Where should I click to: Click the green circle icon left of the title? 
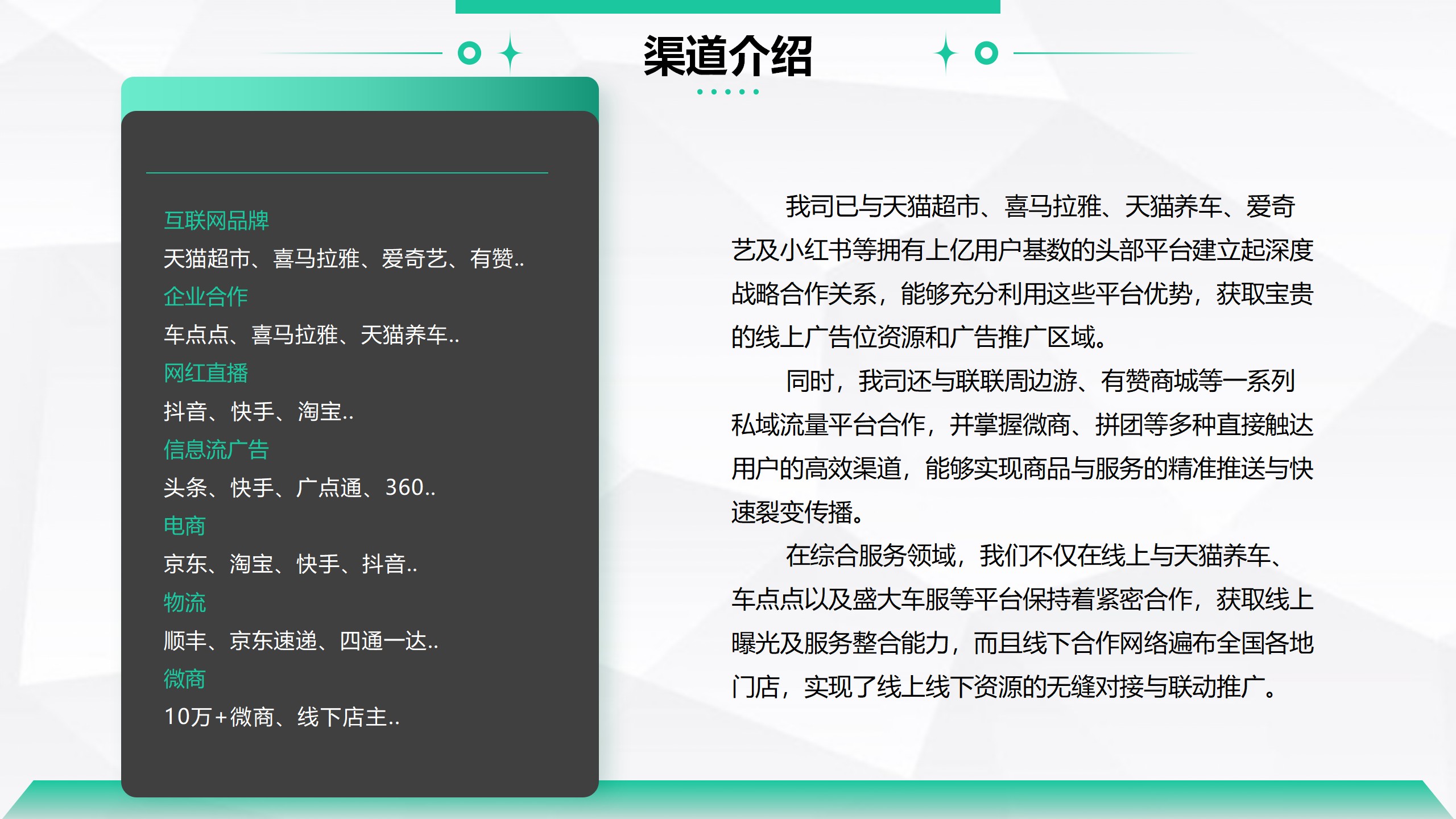coord(470,54)
